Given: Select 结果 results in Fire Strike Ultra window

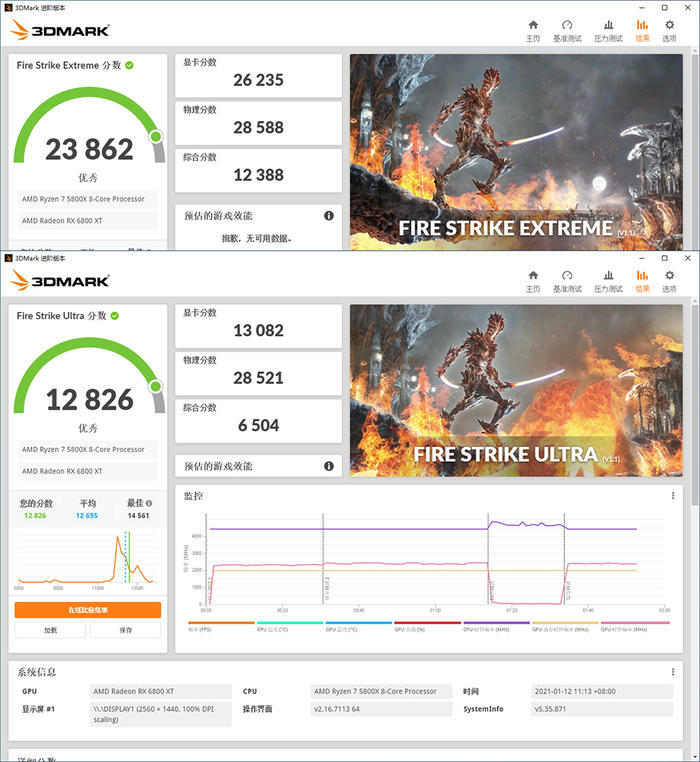Looking at the screenshot, I should pyautogui.click(x=642, y=281).
